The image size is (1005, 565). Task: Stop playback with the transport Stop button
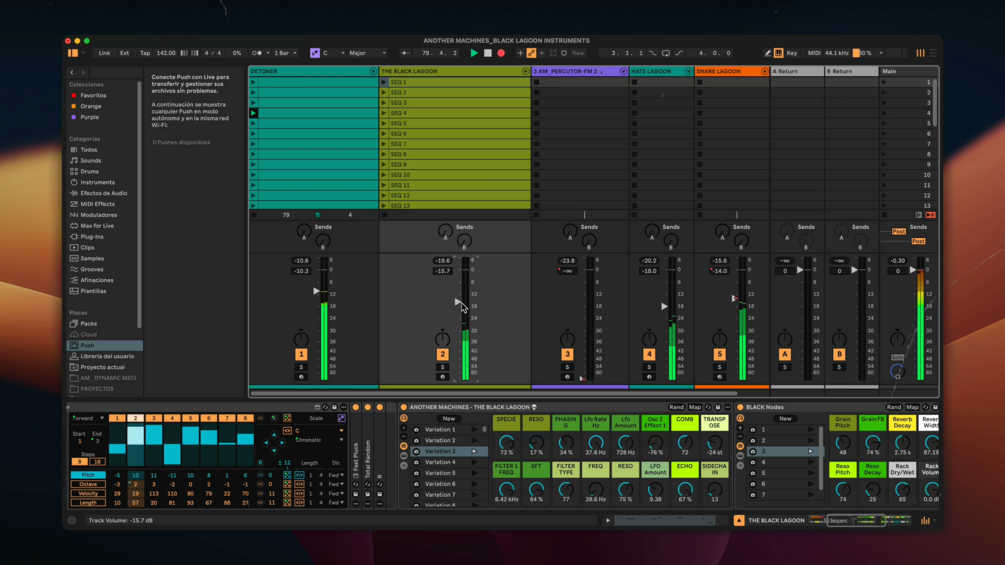(x=488, y=53)
